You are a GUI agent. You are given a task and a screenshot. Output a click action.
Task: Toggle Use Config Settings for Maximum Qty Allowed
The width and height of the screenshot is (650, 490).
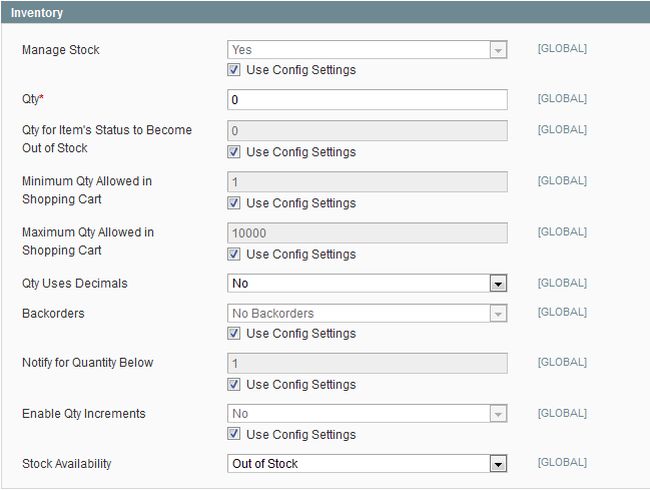[x=234, y=254]
